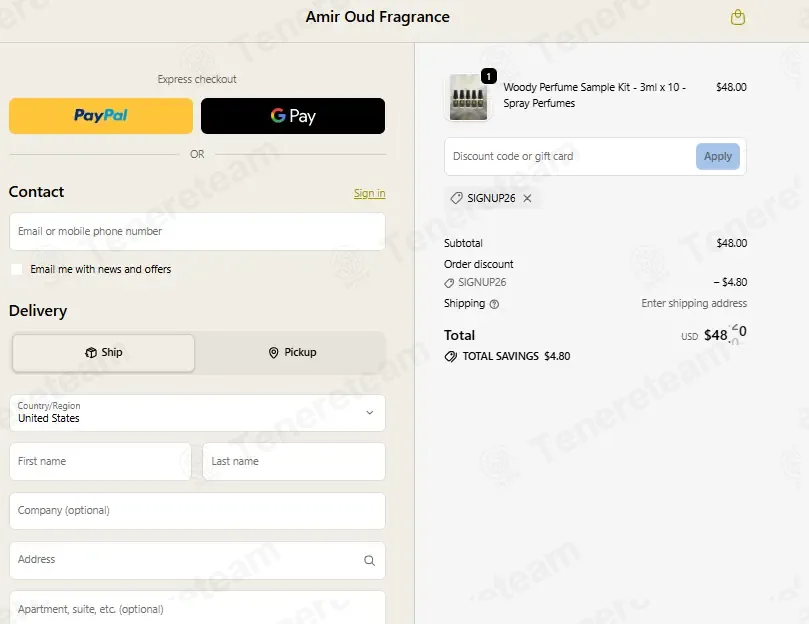Apply the discount code

point(718,156)
